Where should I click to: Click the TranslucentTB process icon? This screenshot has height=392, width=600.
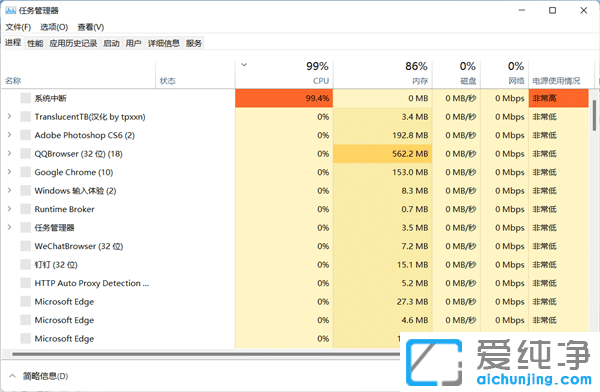coord(26,116)
